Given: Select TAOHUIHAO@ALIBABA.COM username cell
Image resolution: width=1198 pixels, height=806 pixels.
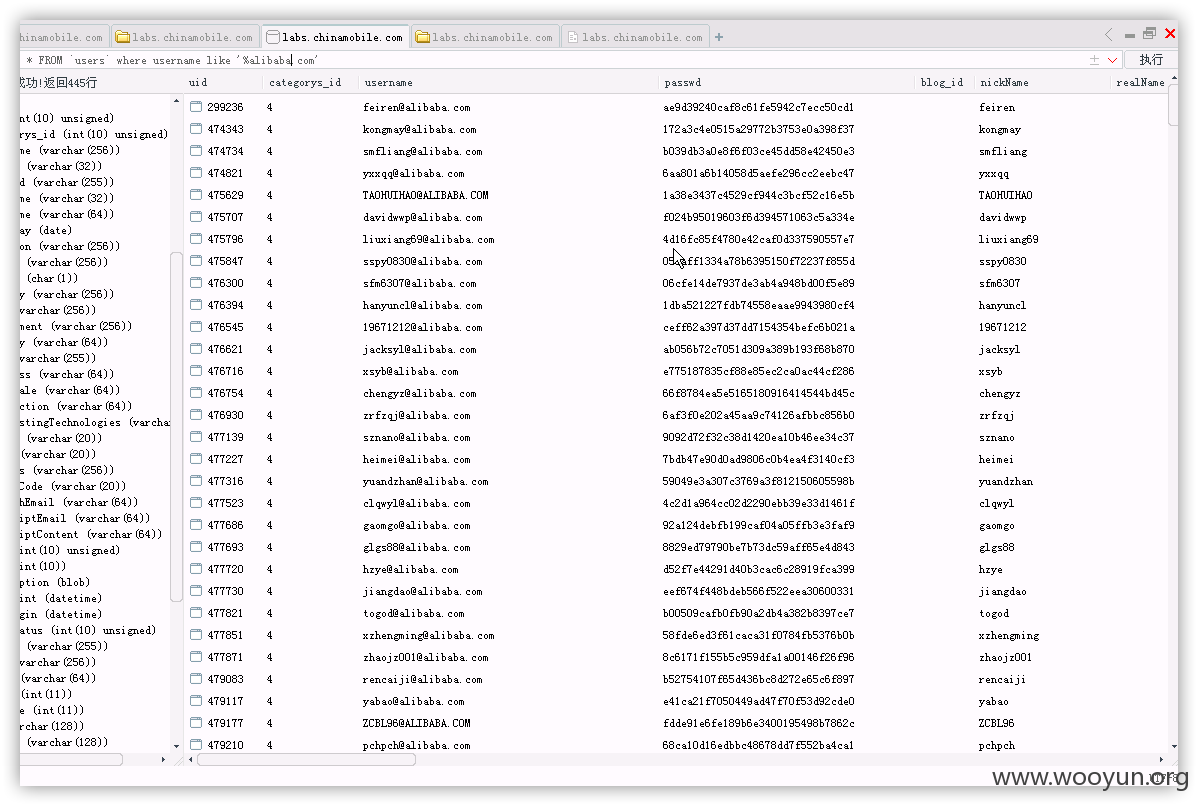Looking at the screenshot, I should pyautogui.click(x=426, y=196).
